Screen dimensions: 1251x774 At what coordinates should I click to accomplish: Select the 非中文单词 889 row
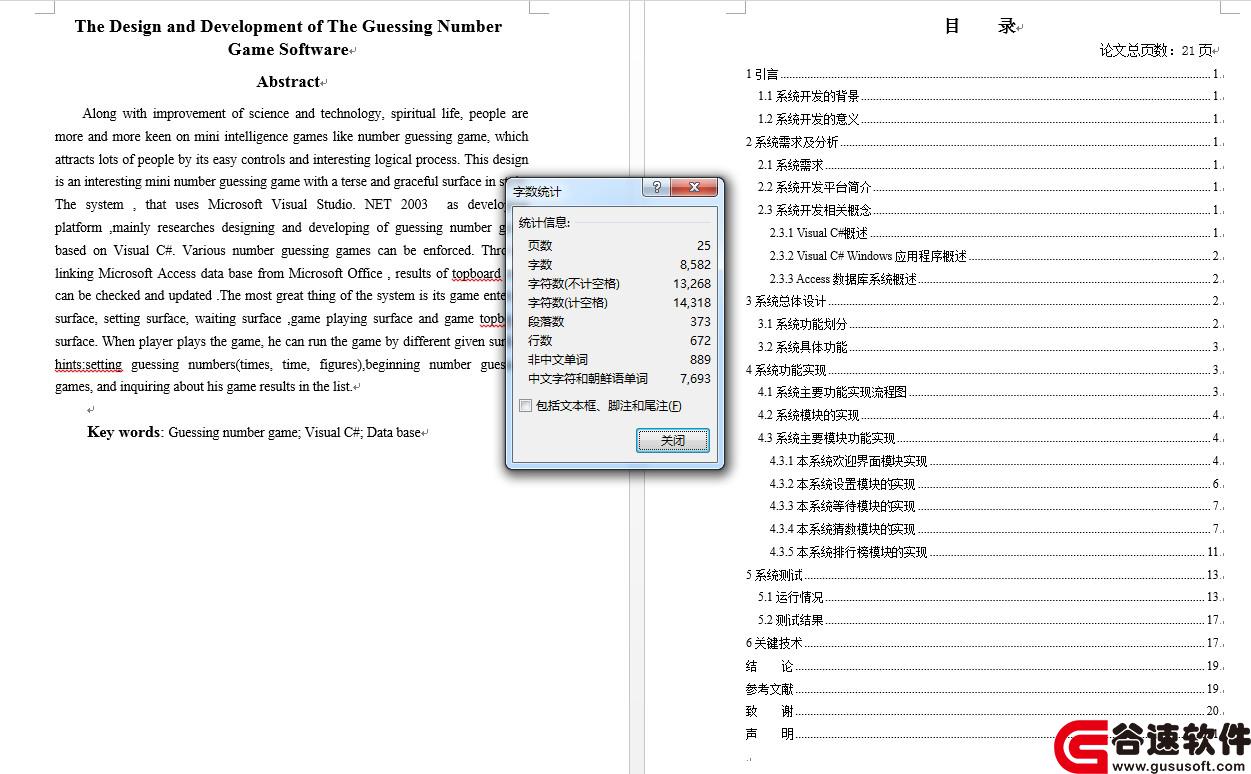point(619,359)
